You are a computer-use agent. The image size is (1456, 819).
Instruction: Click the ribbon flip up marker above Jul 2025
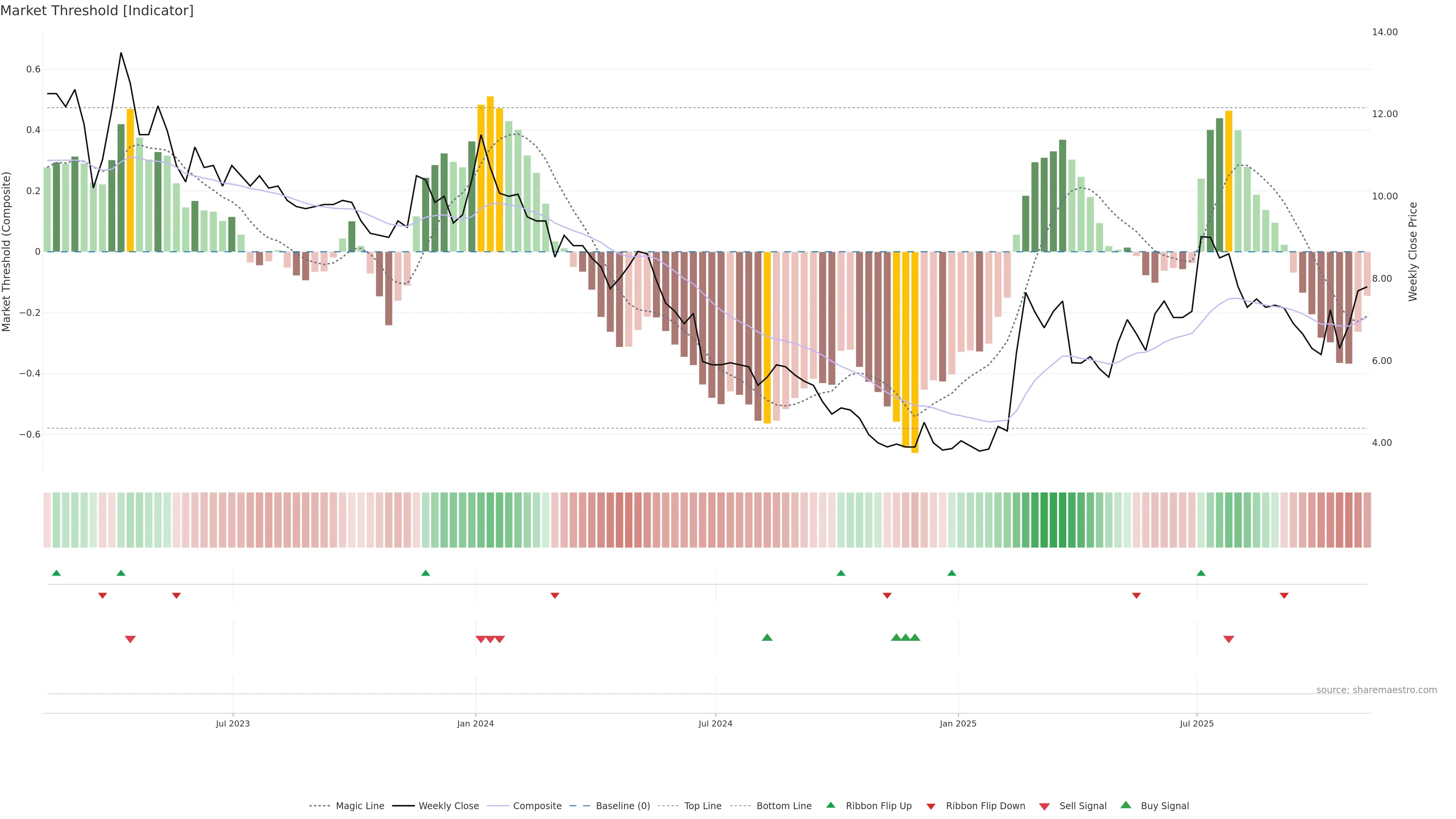tap(1200, 573)
